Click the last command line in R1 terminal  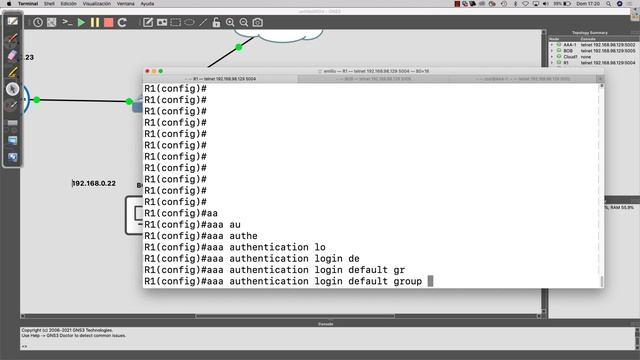289,281
